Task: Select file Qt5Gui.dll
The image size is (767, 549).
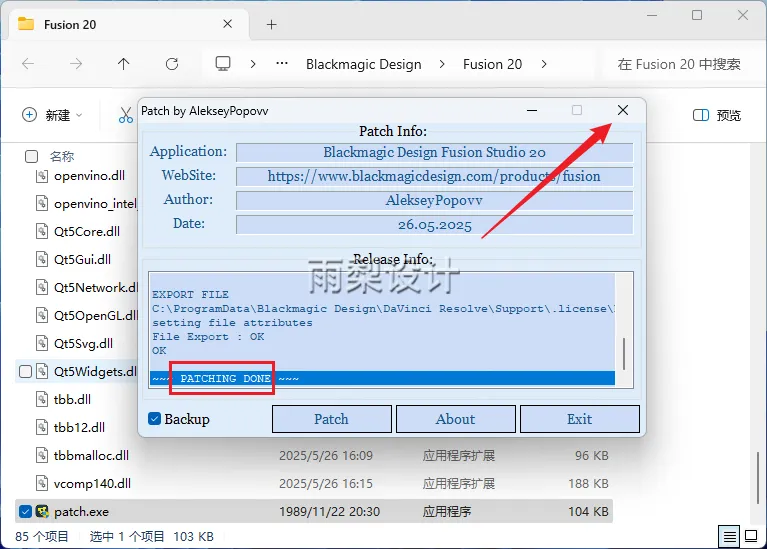Action: (x=82, y=259)
